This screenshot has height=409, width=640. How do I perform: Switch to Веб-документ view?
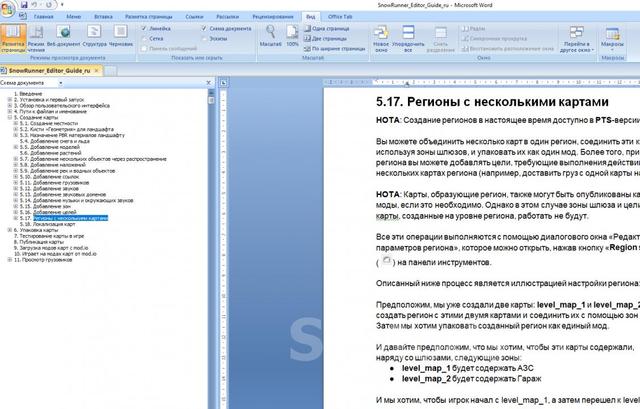tap(64, 36)
